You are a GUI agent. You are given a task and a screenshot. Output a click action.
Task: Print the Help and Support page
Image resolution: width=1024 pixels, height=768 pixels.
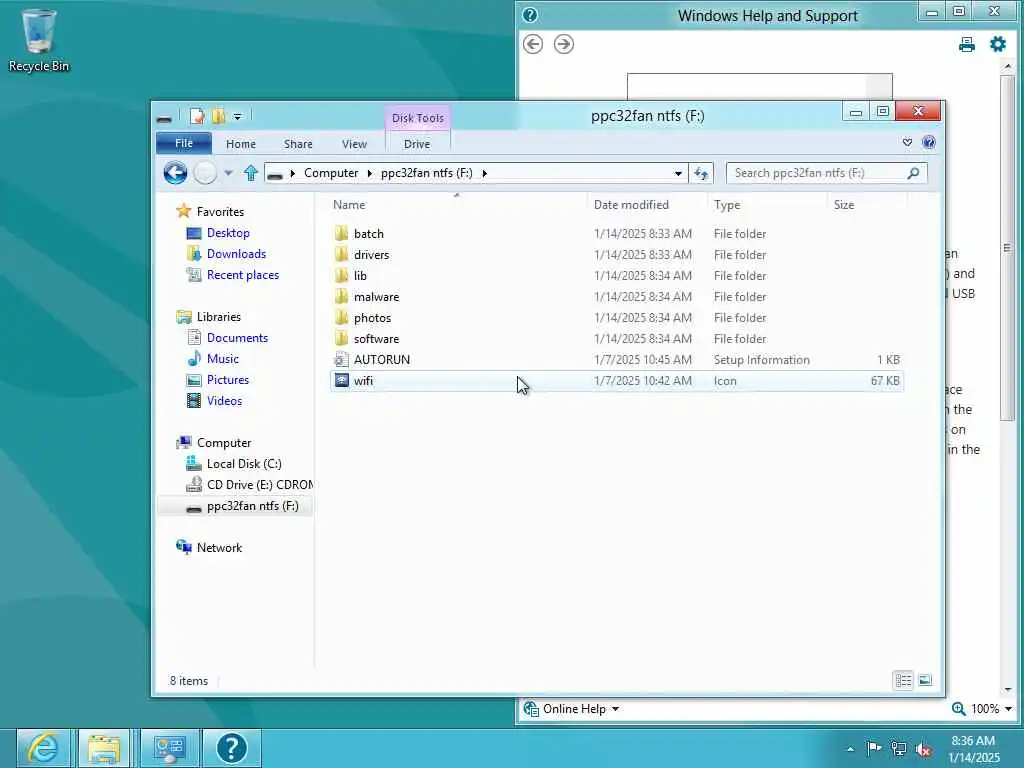[x=967, y=44]
